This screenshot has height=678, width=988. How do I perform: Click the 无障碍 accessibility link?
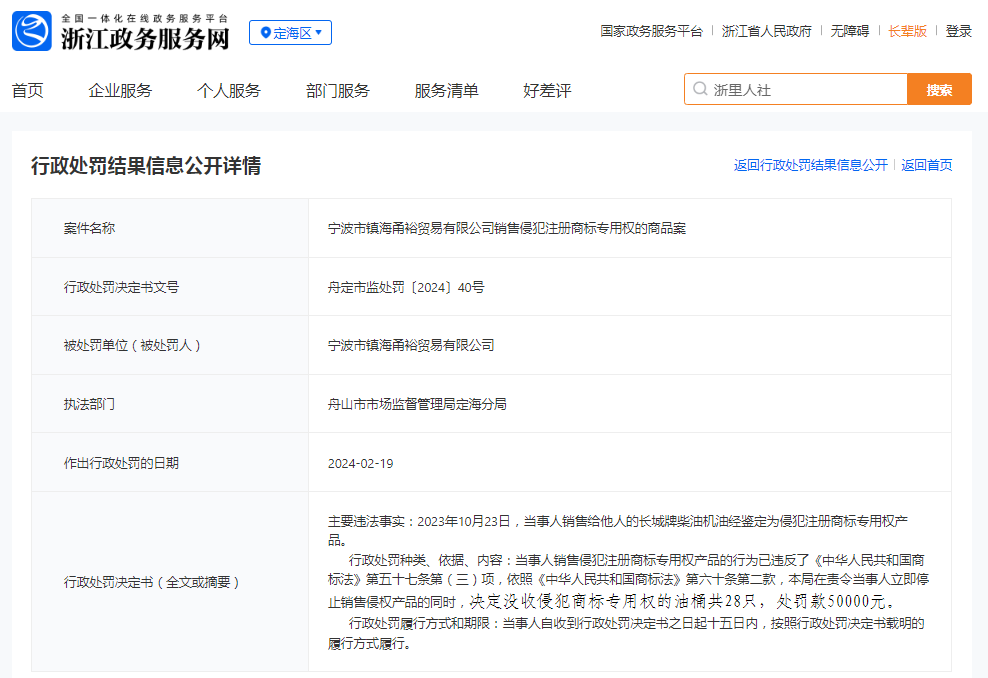(849, 31)
